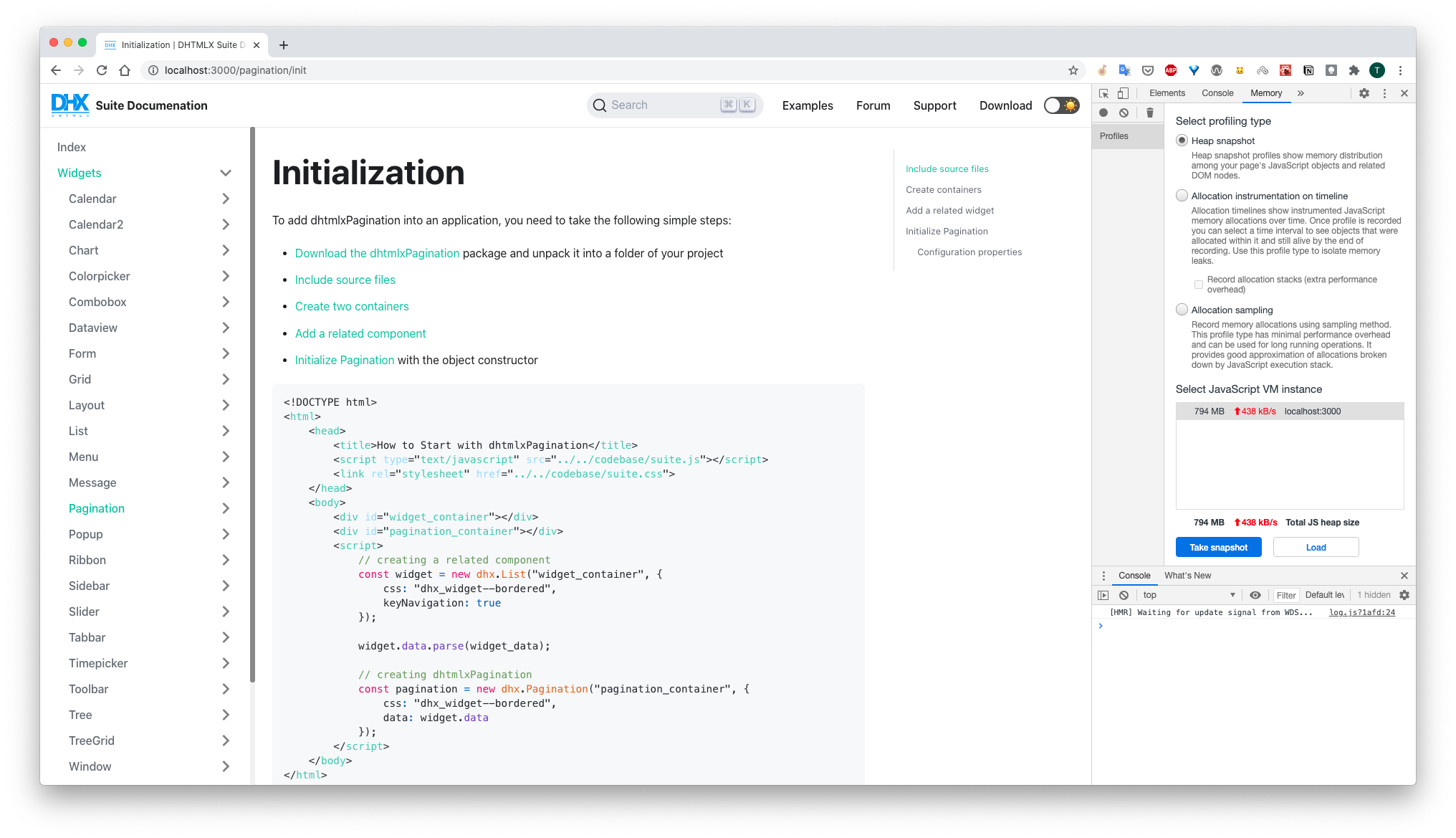Click the browser forward arrow
1456x838 pixels.
pyautogui.click(x=79, y=70)
